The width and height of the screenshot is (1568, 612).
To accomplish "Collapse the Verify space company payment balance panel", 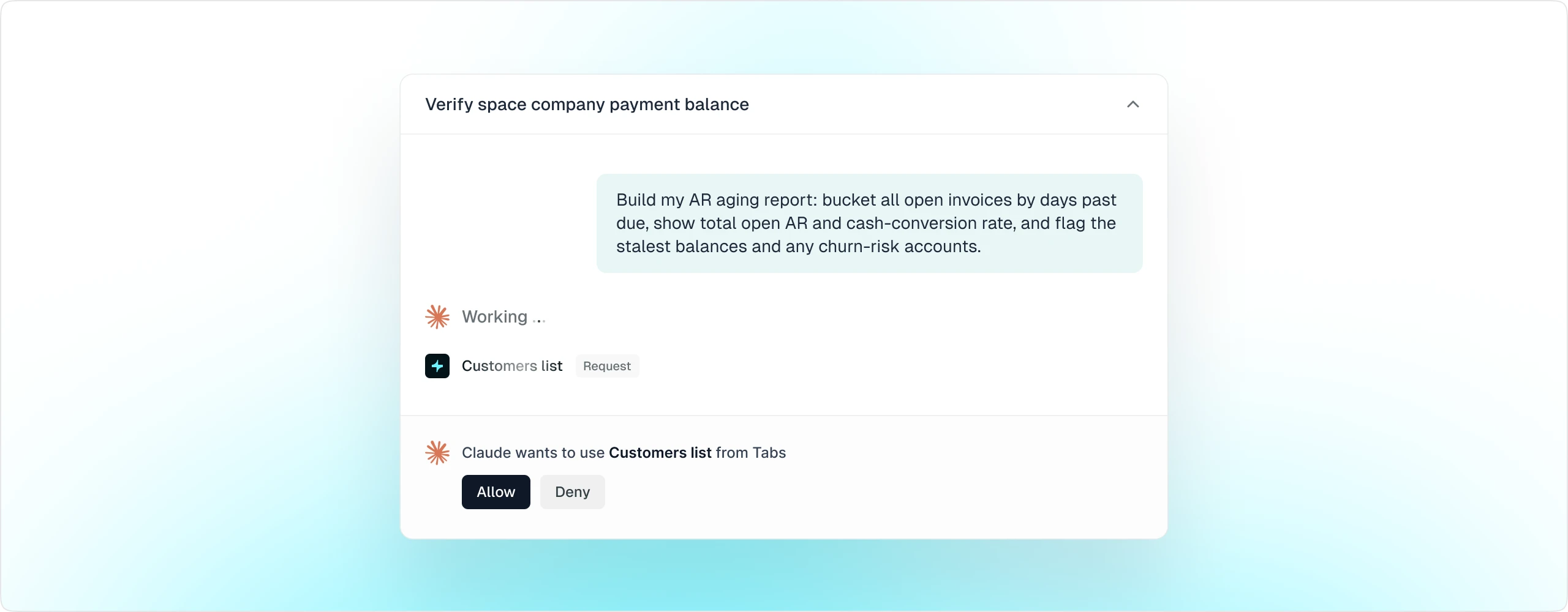I will pyautogui.click(x=1133, y=105).
